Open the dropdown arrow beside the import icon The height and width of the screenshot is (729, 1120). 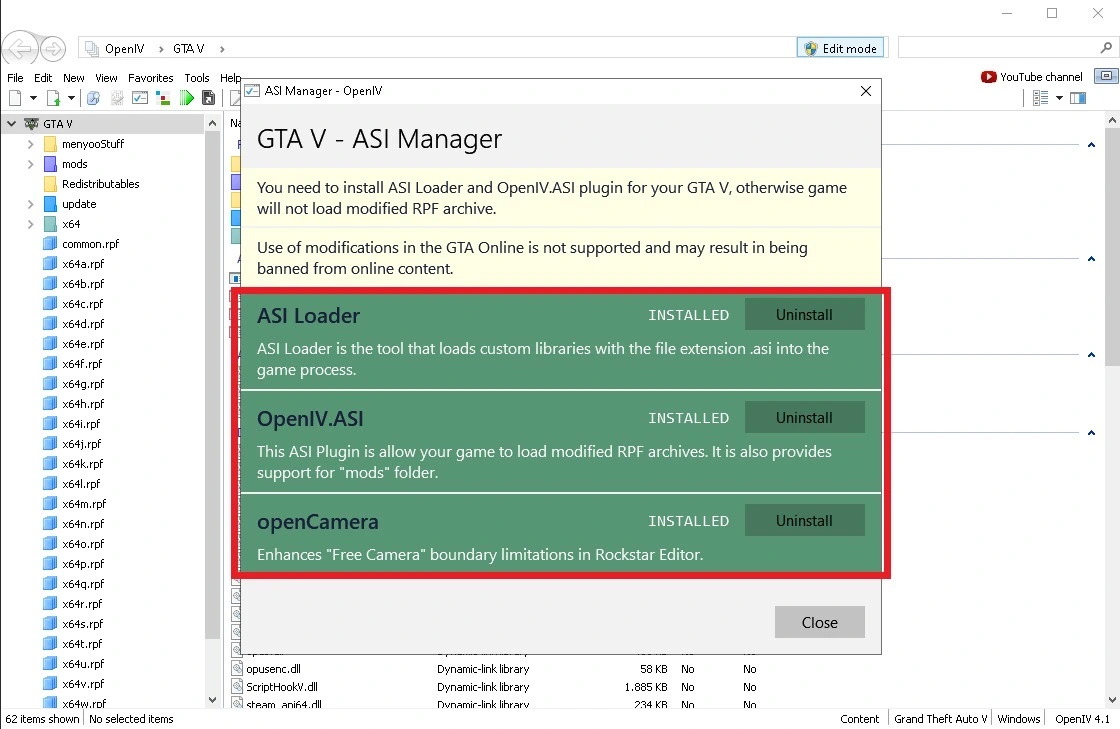tap(71, 98)
